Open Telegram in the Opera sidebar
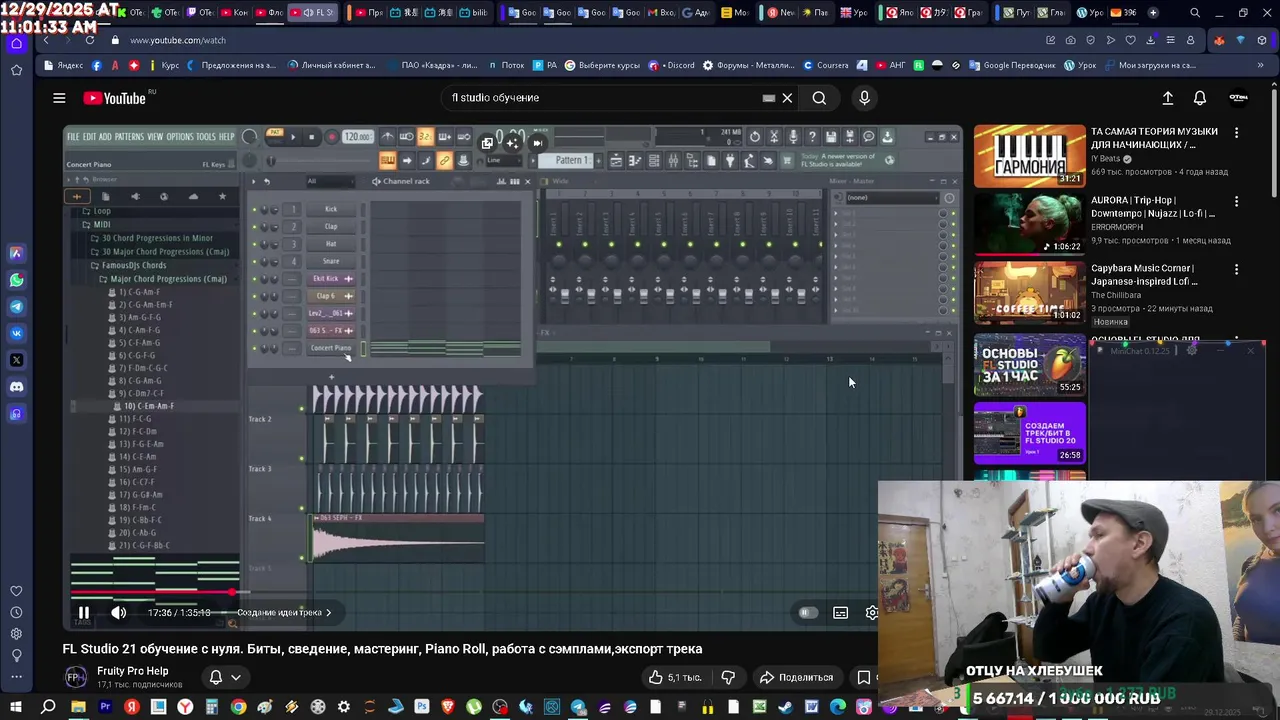The width and height of the screenshot is (1280, 720). tap(16, 307)
